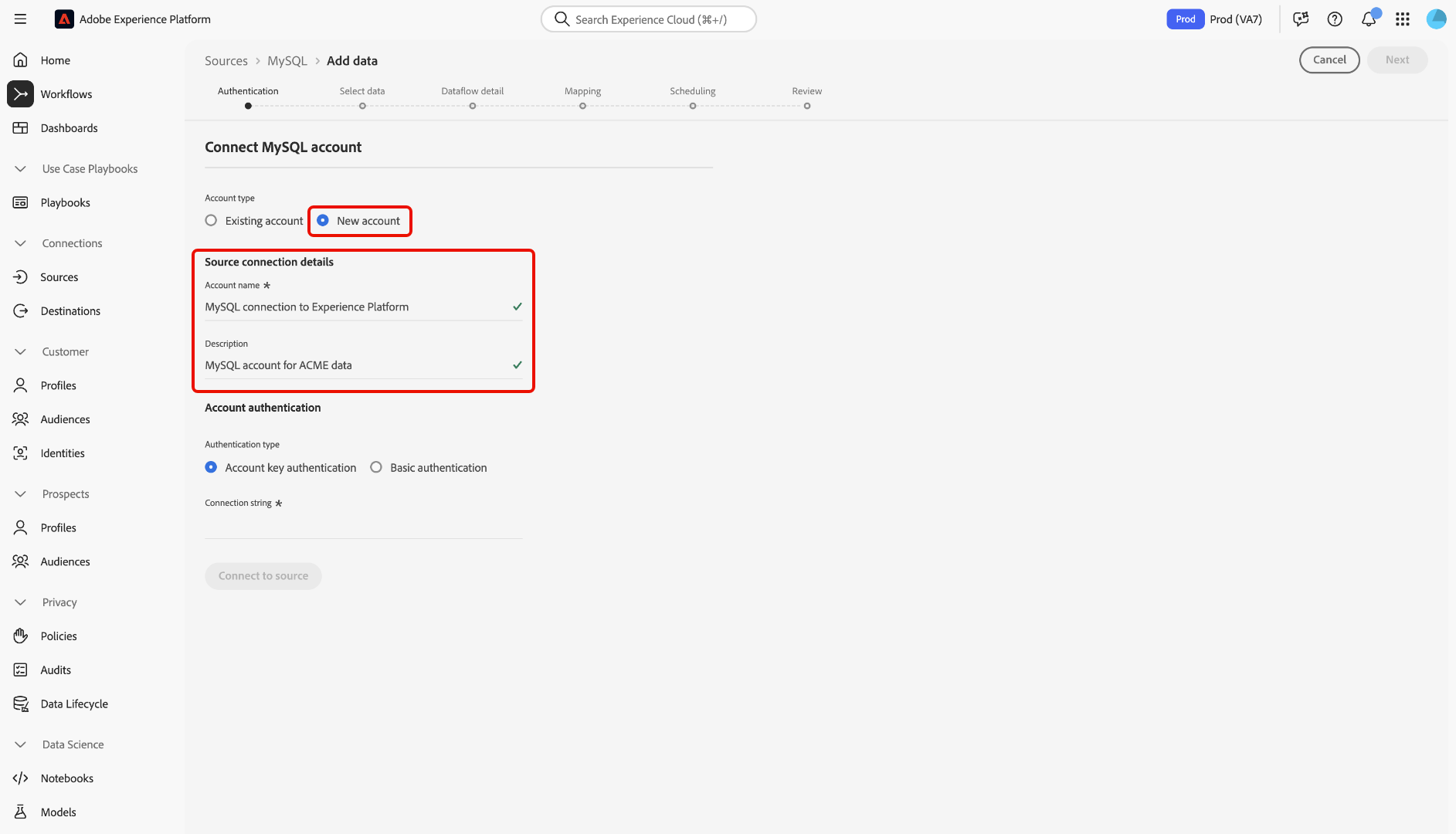
Task: Click the Connection string input field
Action: pos(364,526)
